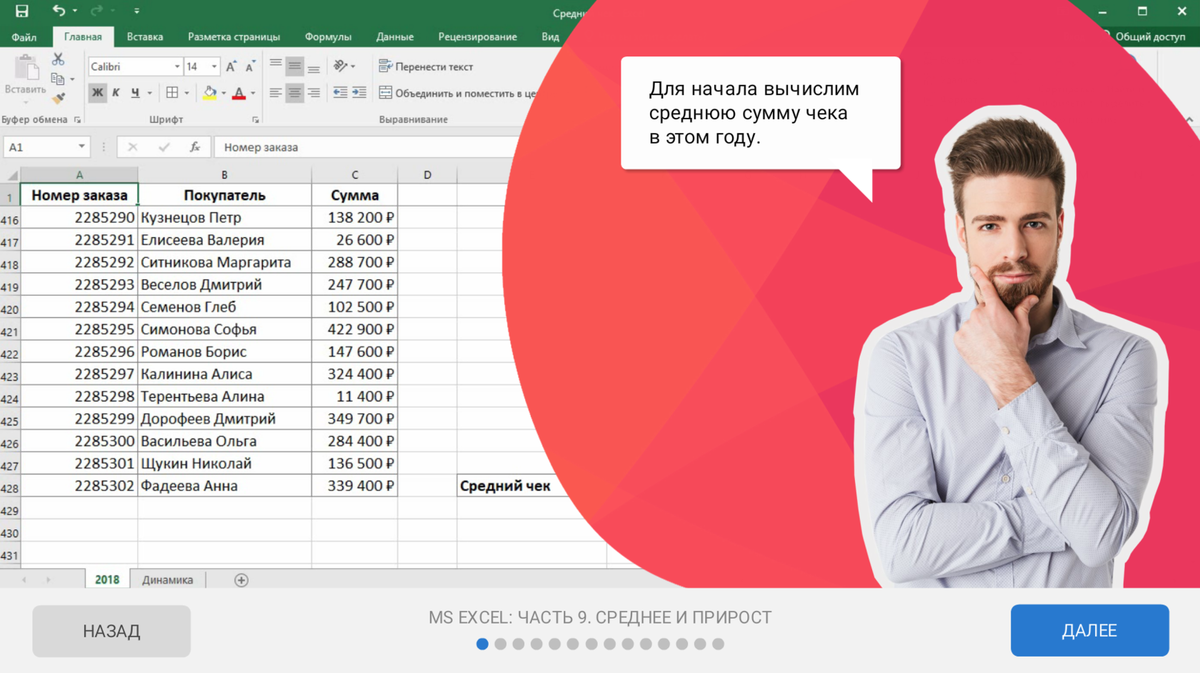Click the text orientation icon
Image resolution: width=1200 pixels, height=673 pixels.
pyautogui.click(x=341, y=66)
